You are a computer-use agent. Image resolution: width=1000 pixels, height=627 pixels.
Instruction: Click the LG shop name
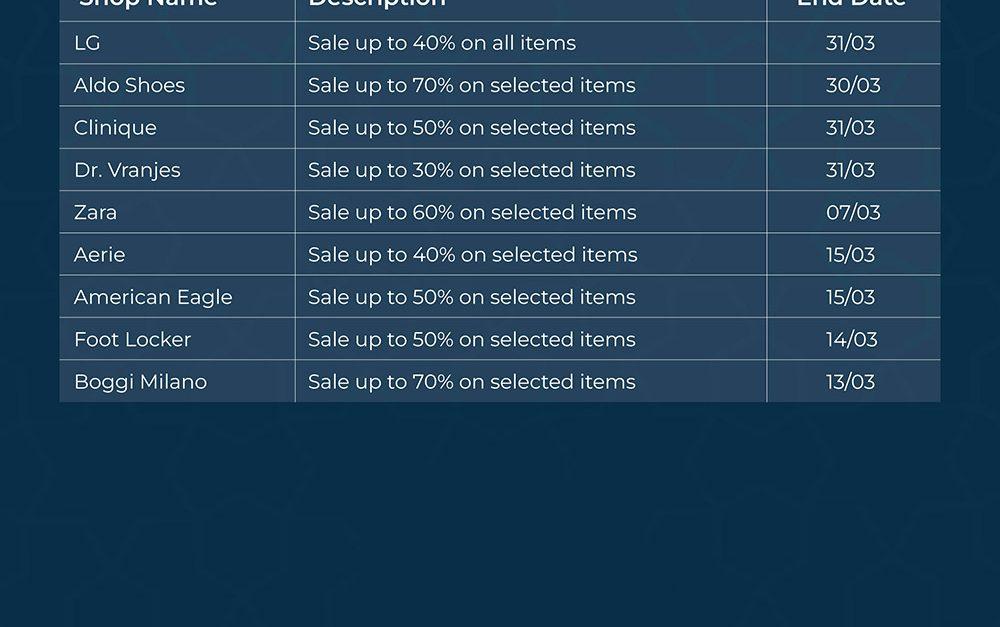(x=87, y=43)
